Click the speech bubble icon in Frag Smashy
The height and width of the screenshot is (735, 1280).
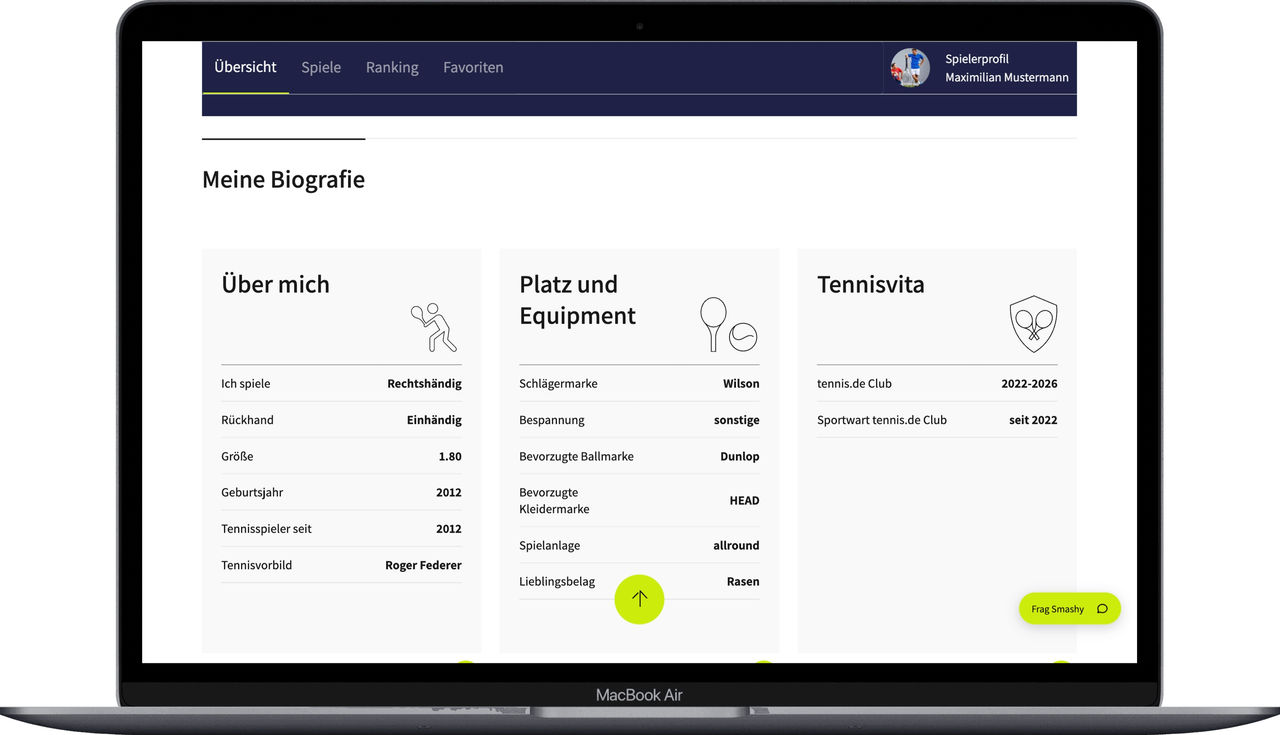1102,609
